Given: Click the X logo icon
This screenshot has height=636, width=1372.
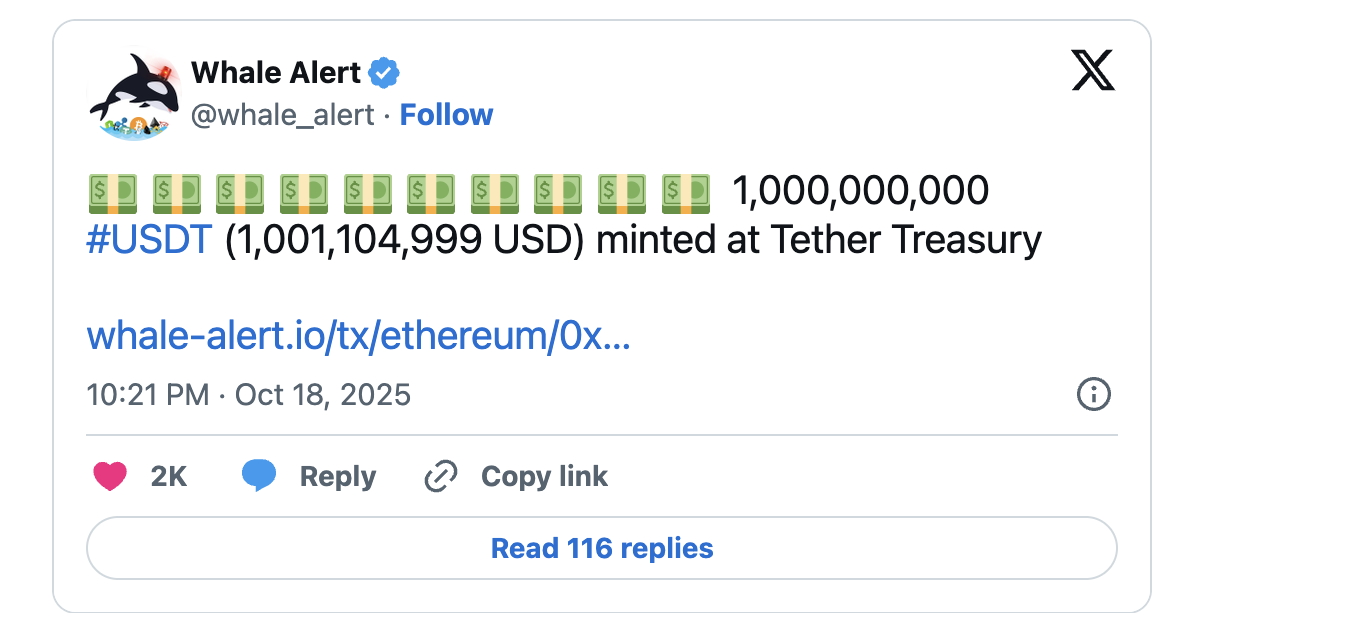Looking at the screenshot, I should point(1093,71).
